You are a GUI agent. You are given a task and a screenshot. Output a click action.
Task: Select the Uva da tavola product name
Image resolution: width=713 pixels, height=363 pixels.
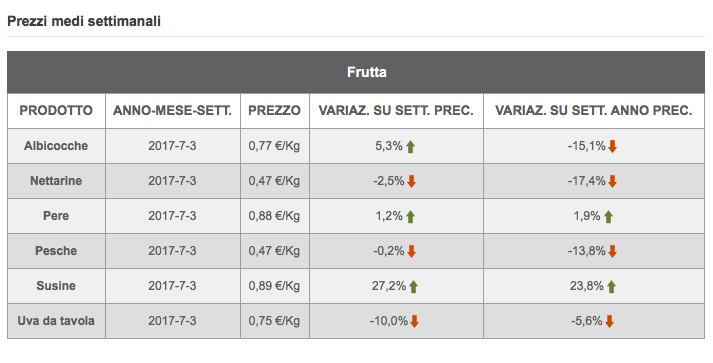coord(56,321)
